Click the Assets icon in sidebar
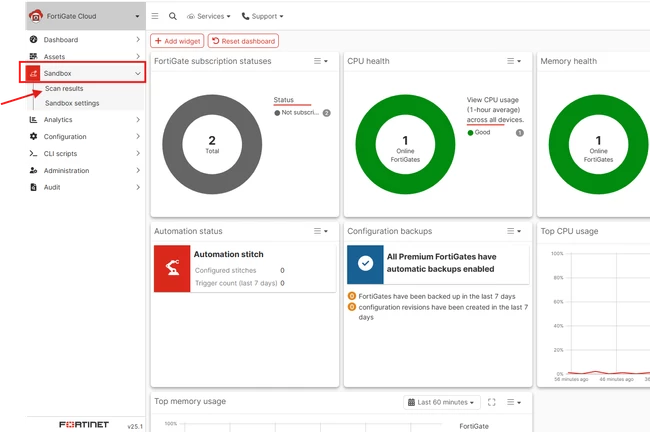Image resolution: width=650 pixels, height=432 pixels. (x=34, y=56)
